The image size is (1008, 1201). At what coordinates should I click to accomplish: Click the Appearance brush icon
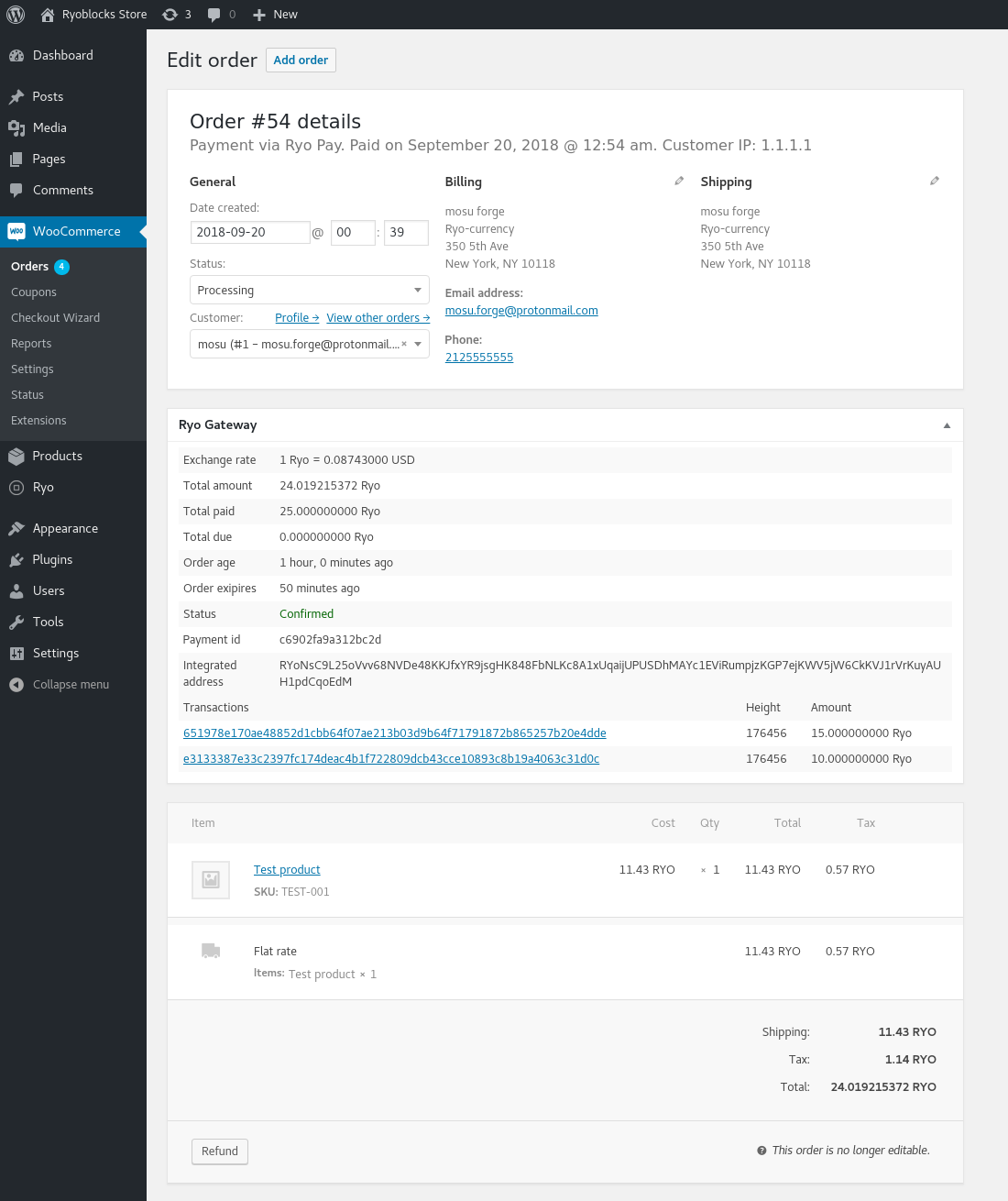pyautogui.click(x=16, y=528)
